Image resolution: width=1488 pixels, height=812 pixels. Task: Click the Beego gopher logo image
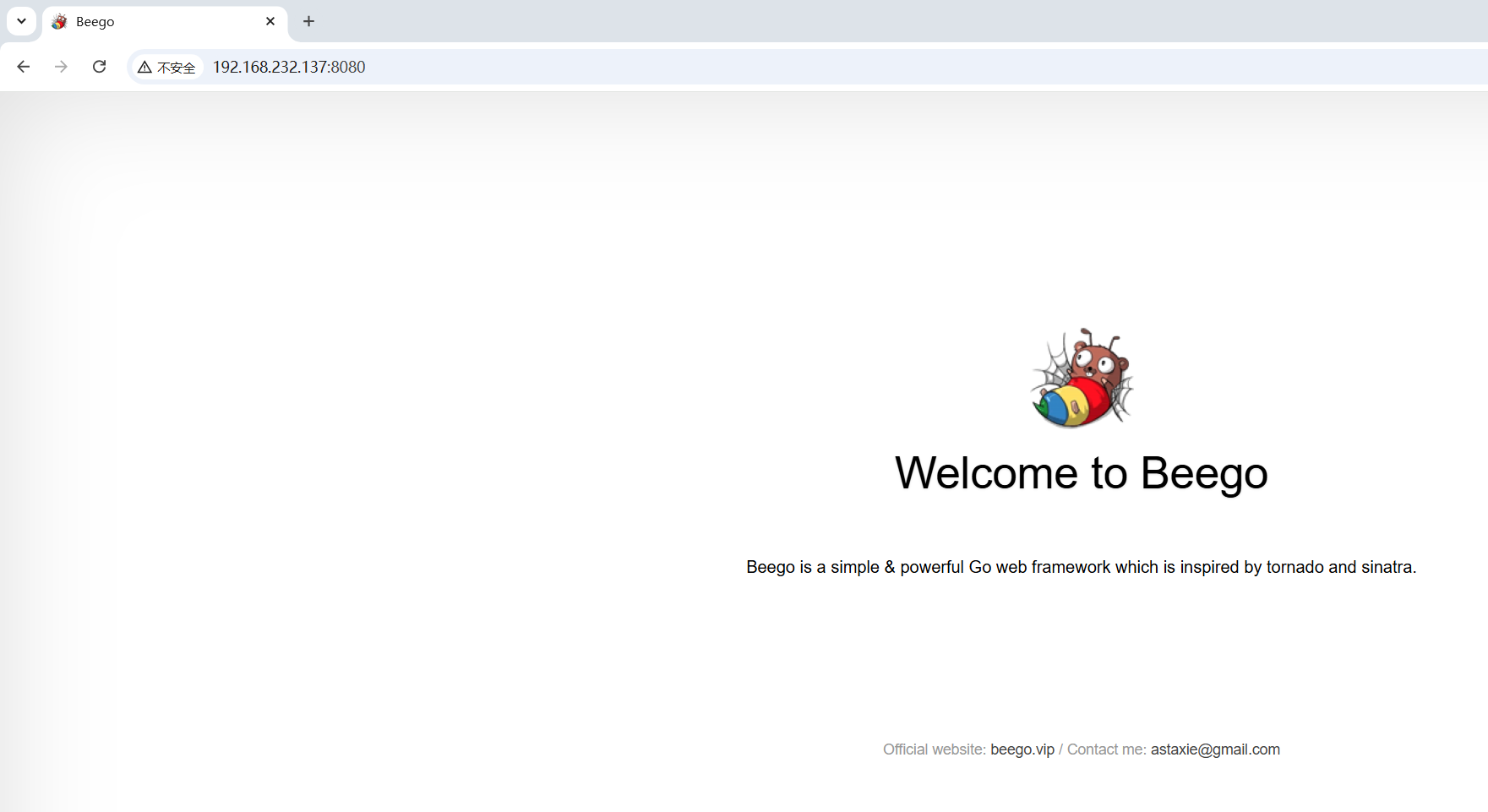pyautogui.click(x=1082, y=379)
